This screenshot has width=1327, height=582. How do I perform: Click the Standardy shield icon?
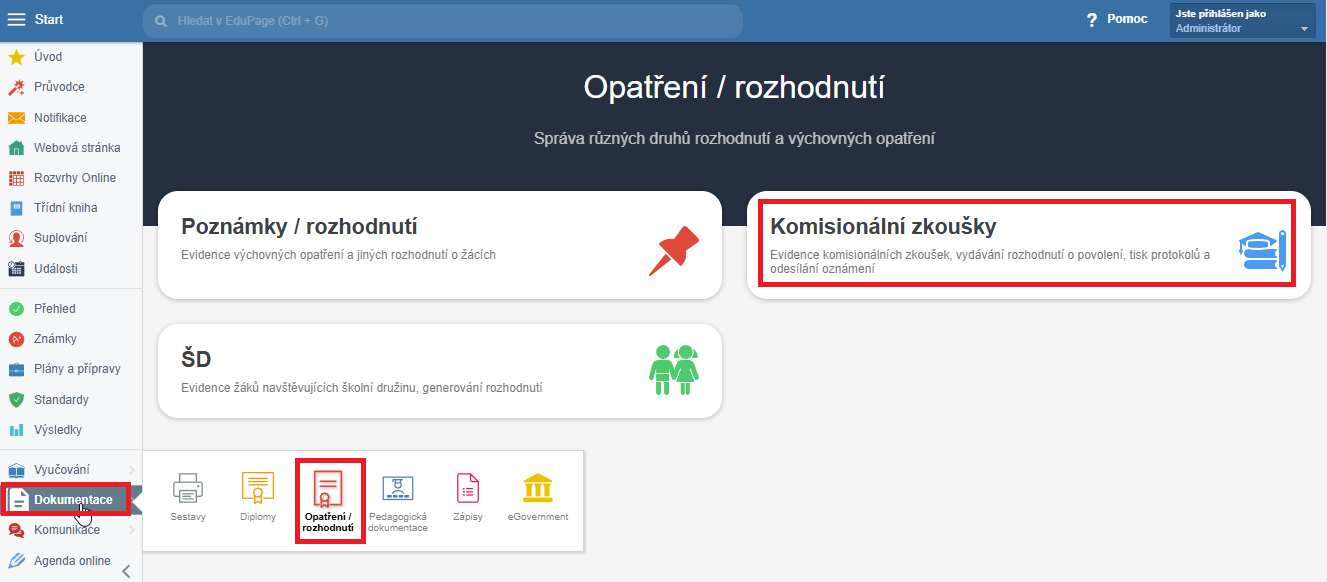click(x=16, y=400)
